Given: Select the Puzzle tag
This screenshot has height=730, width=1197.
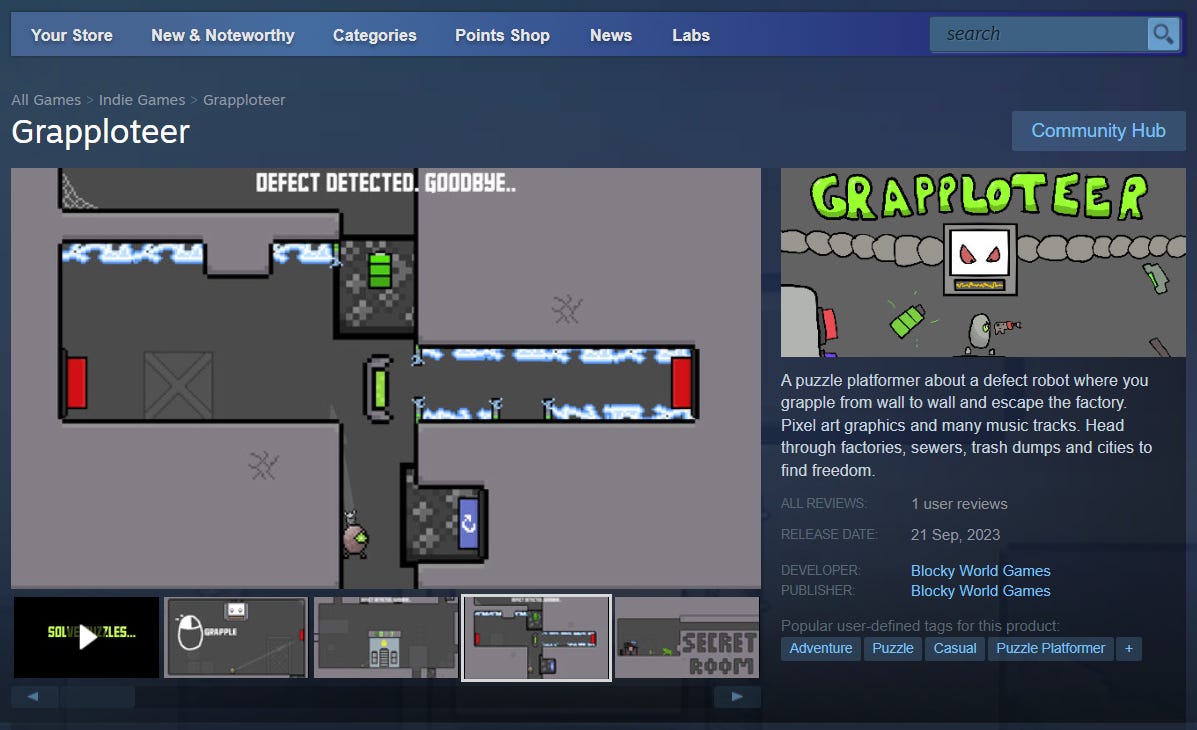Looking at the screenshot, I should 892,648.
